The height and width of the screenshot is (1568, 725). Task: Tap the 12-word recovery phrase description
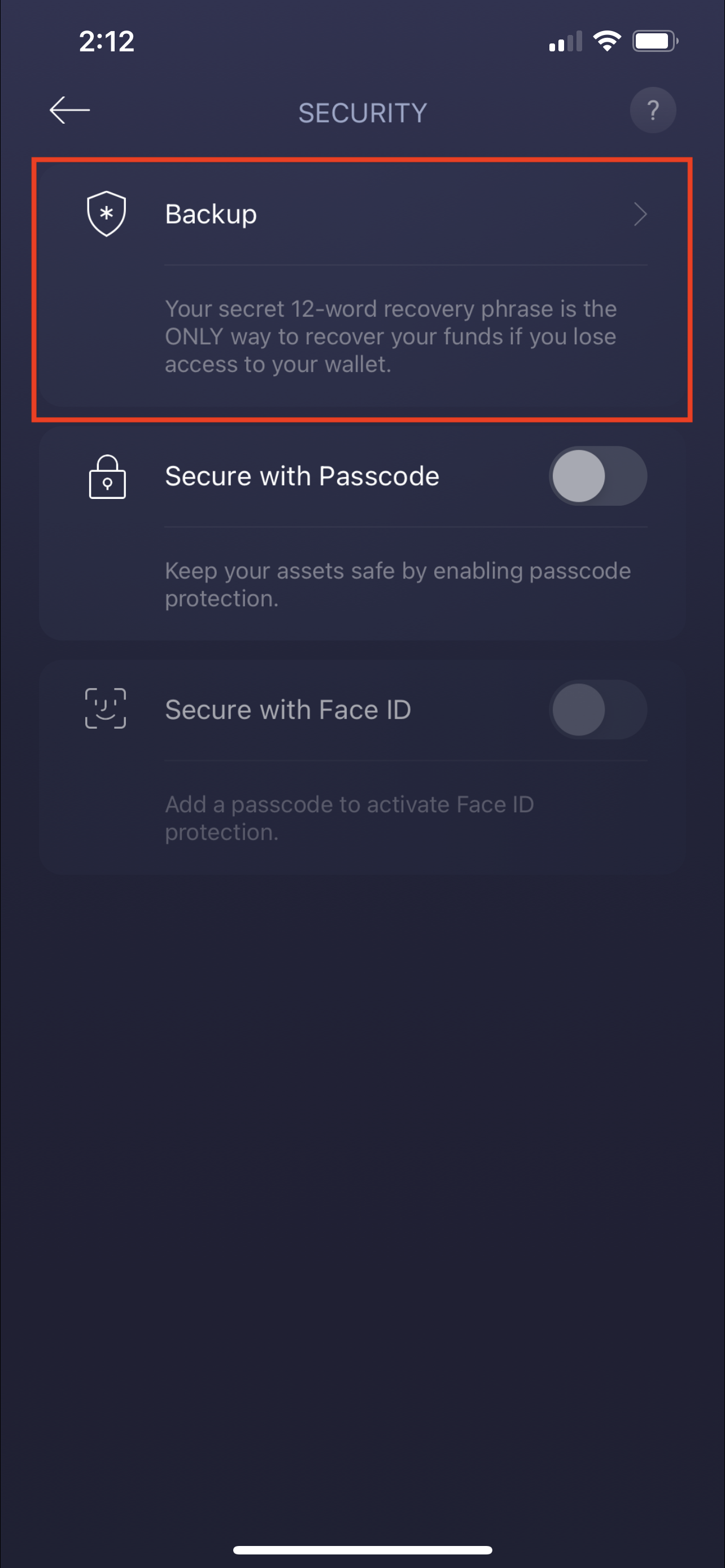click(391, 336)
